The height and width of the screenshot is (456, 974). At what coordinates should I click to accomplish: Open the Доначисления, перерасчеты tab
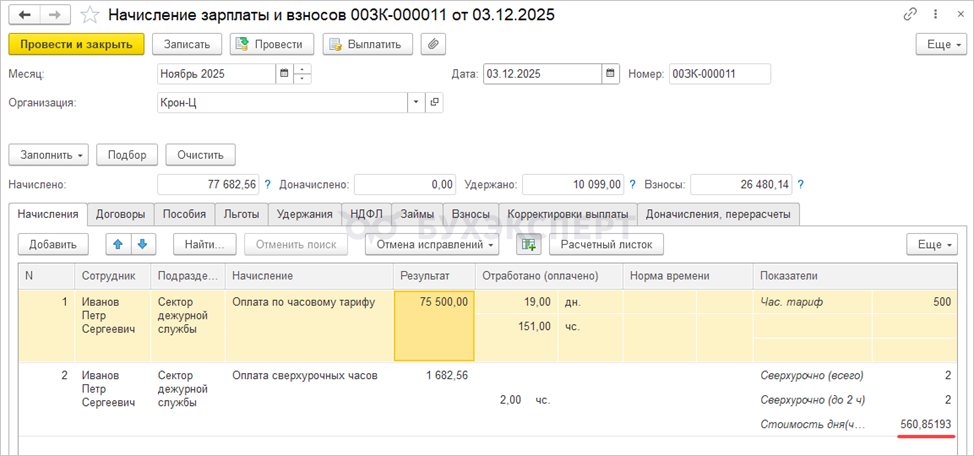(718, 214)
